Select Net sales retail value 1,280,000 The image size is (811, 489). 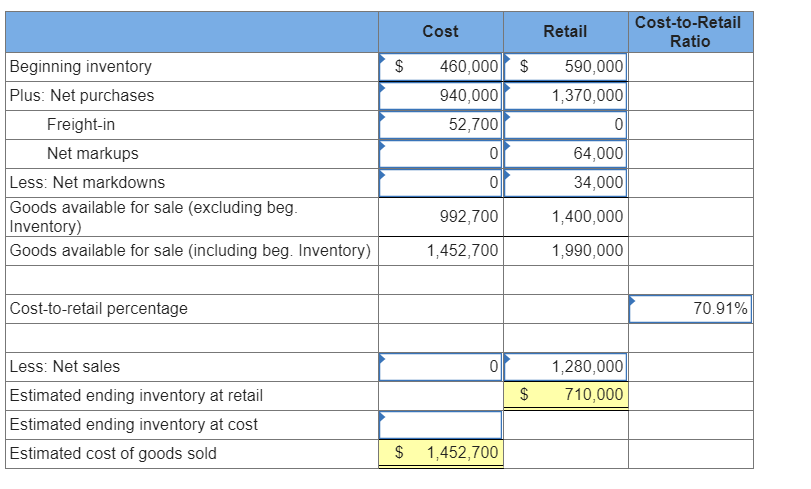pyautogui.click(x=565, y=367)
